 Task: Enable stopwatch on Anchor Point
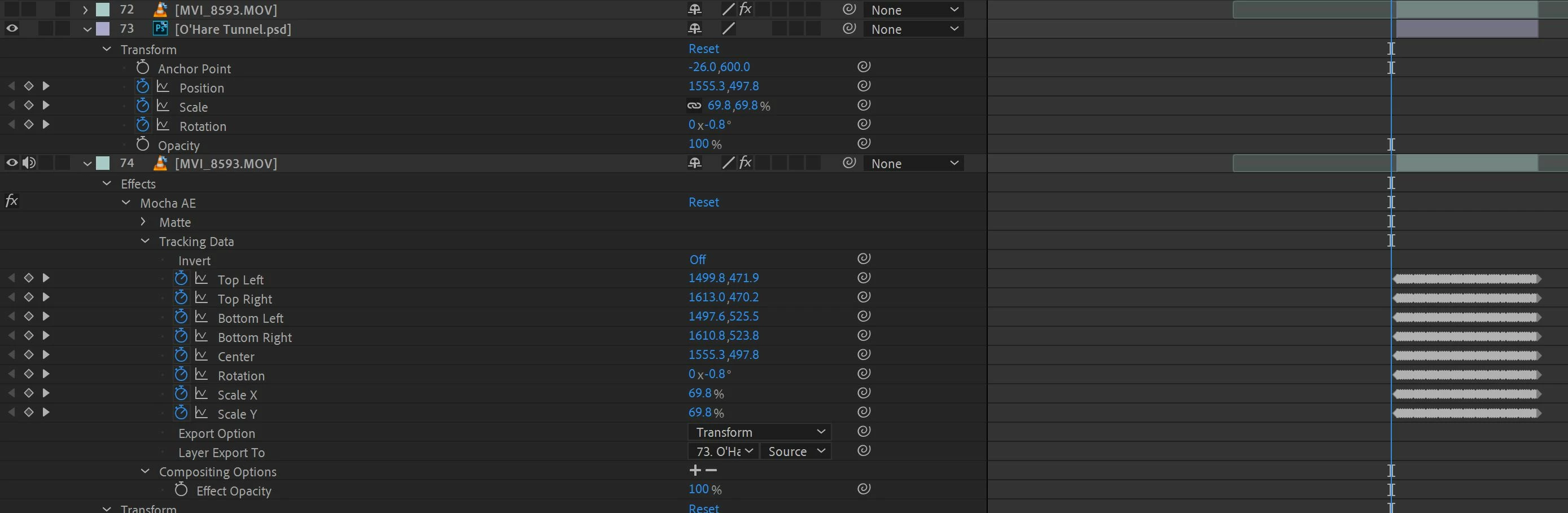(x=142, y=67)
